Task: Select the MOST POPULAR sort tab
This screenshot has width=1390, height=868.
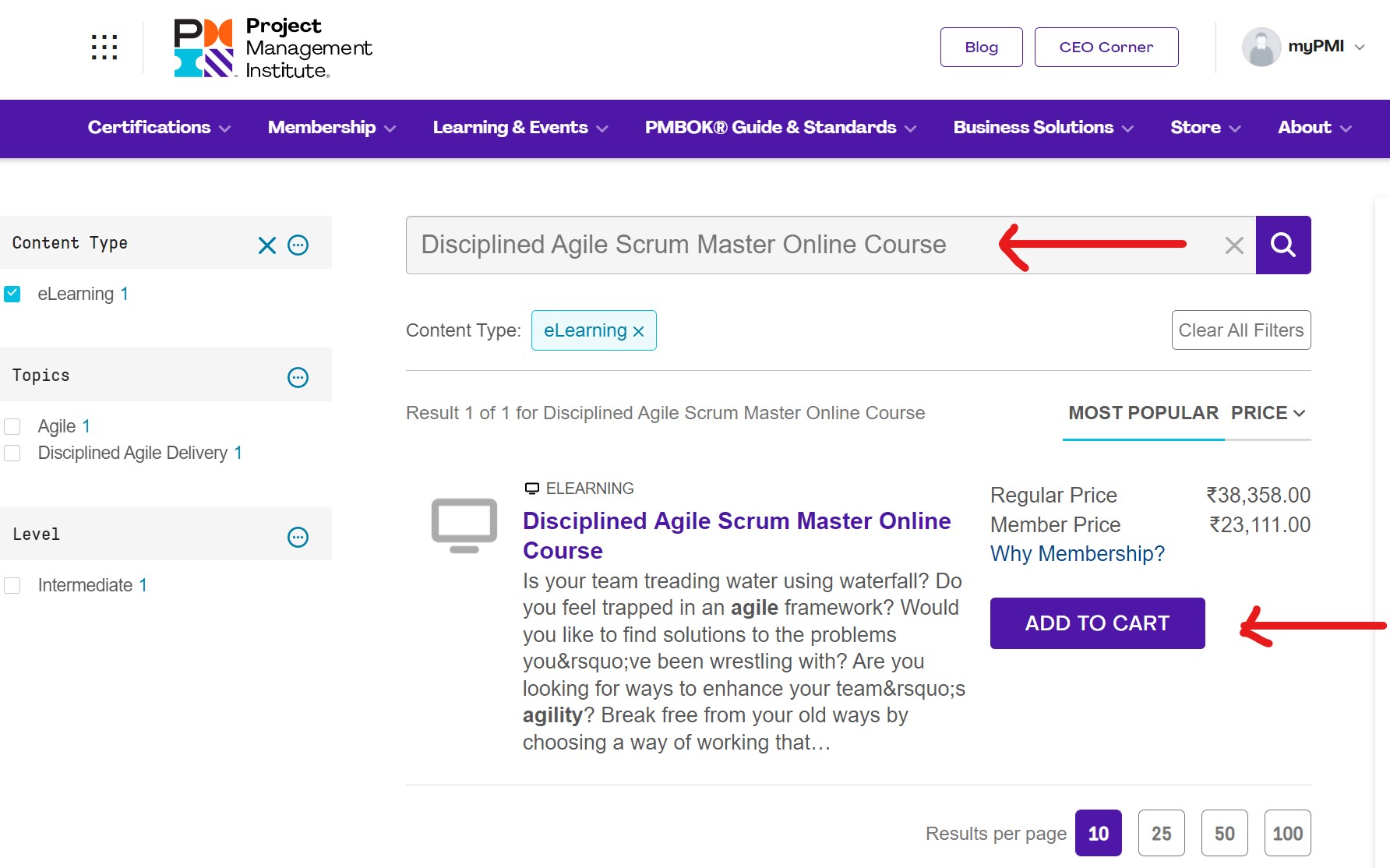Action: pos(1143,413)
